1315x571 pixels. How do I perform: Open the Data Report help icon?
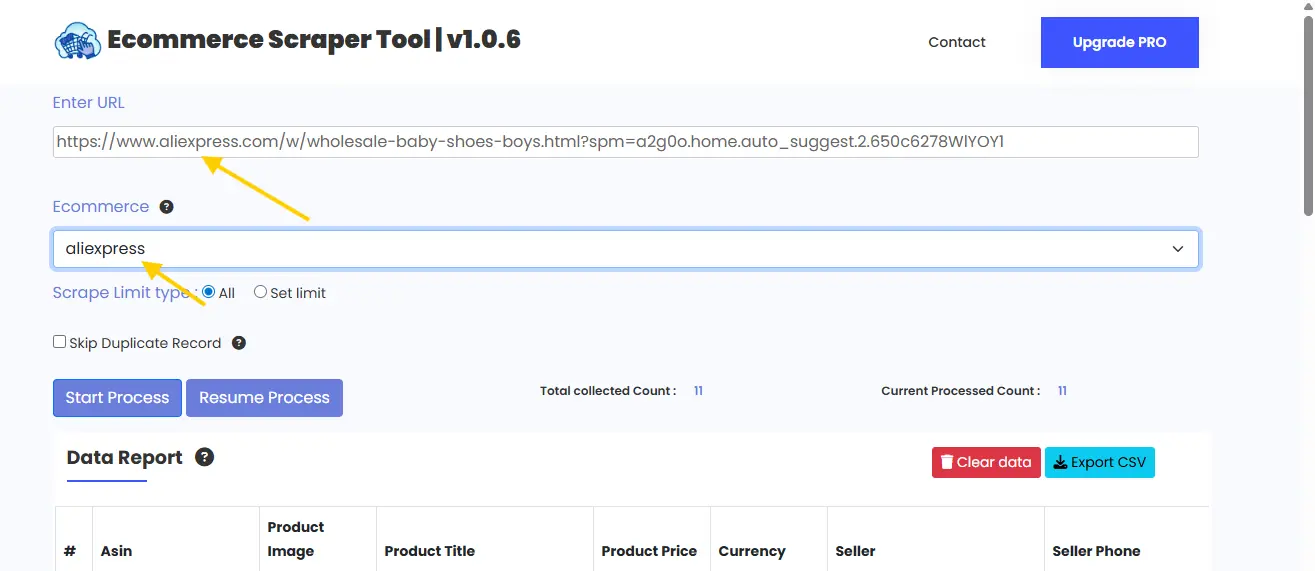[x=204, y=457]
